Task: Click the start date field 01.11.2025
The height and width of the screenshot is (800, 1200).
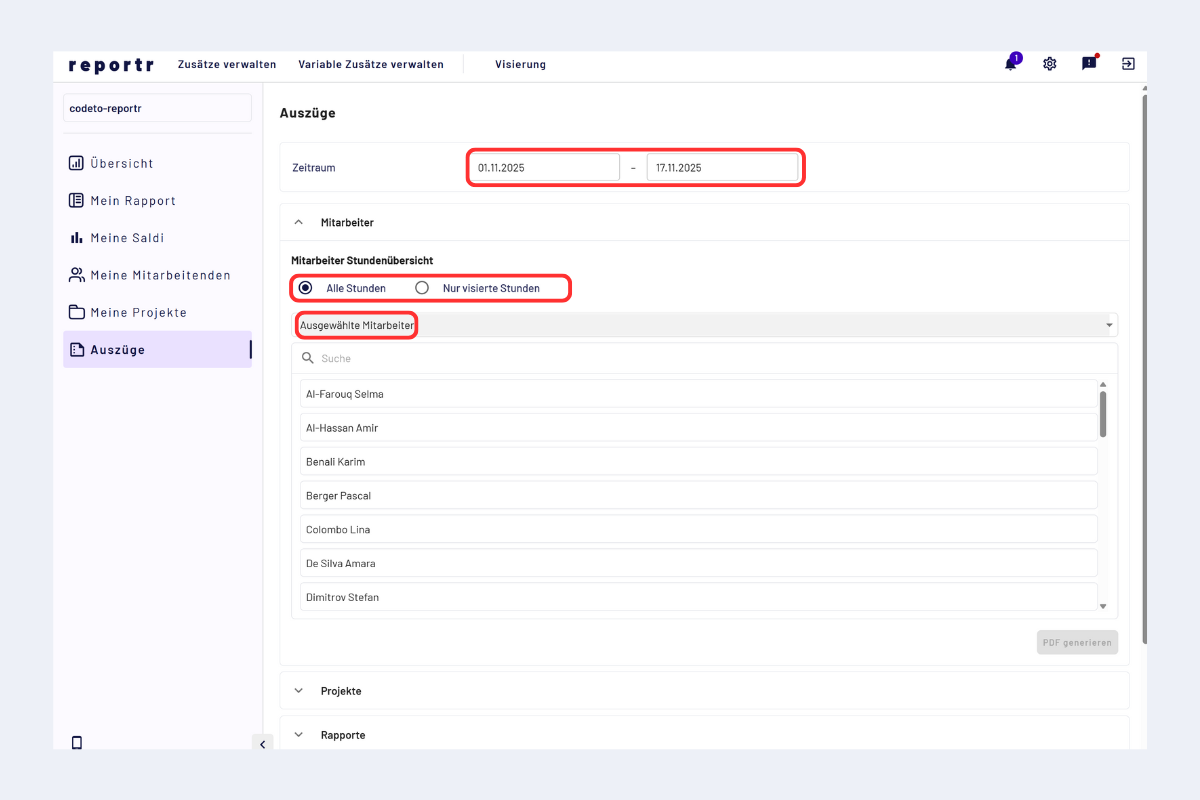Action: (544, 168)
